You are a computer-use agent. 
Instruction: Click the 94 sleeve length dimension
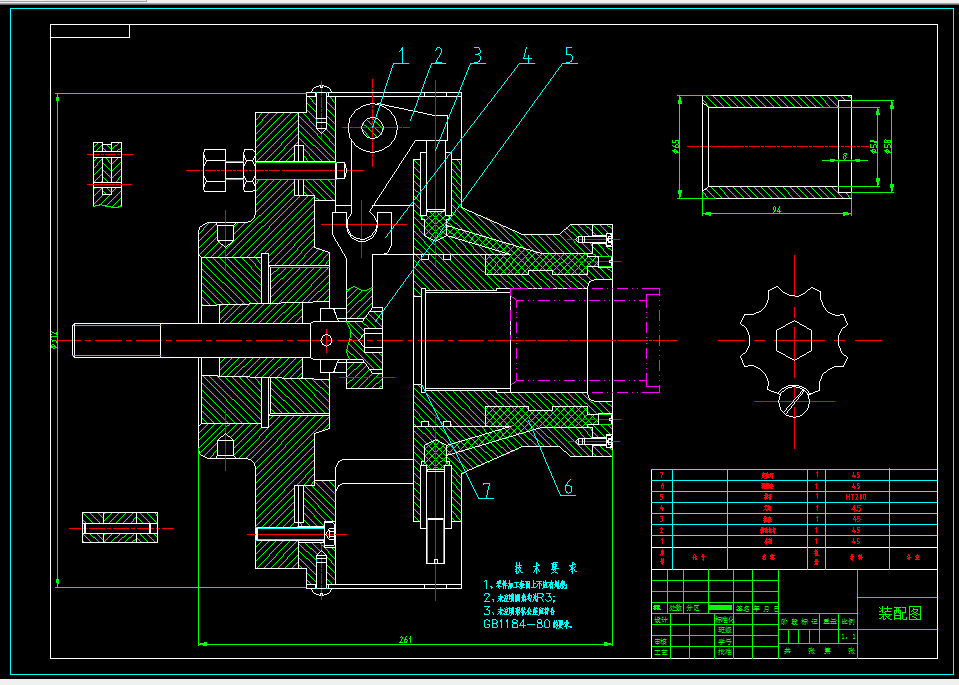pos(777,210)
